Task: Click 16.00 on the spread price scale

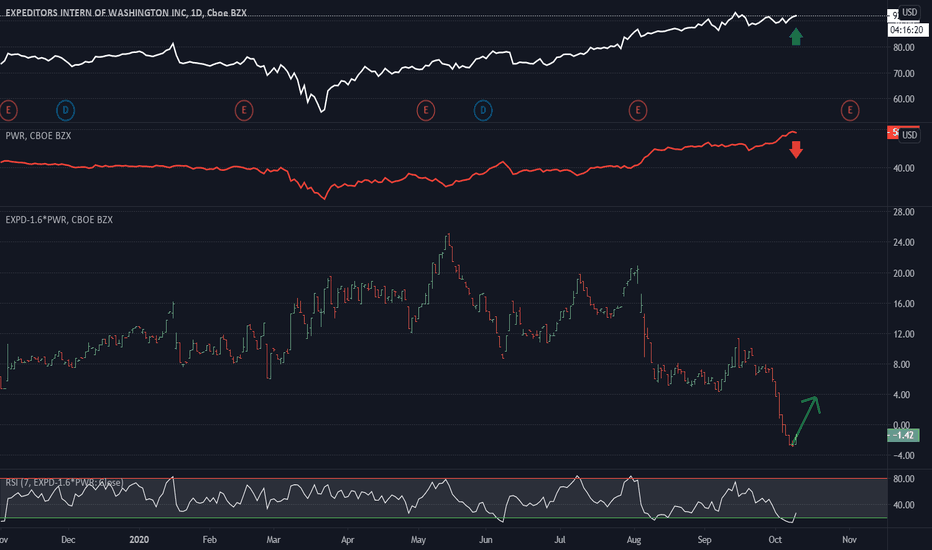Action: click(903, 303)
